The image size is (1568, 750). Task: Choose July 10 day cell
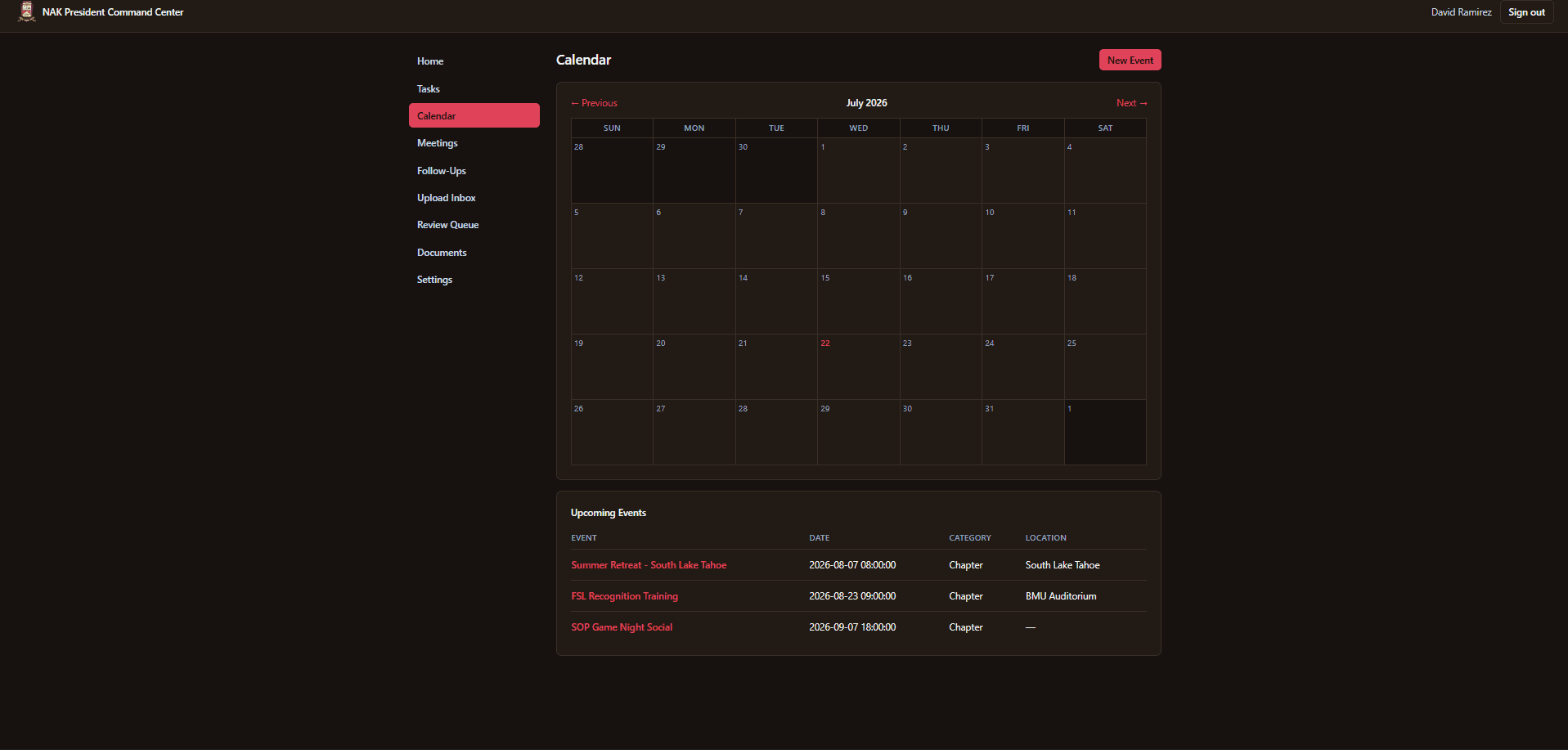[x=1023, y=236]
